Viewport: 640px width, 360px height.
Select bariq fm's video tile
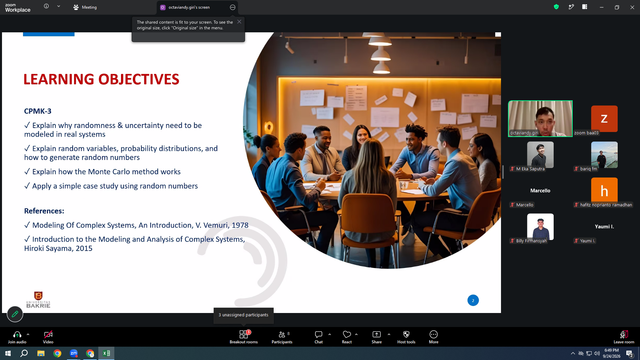coord(604,155)
